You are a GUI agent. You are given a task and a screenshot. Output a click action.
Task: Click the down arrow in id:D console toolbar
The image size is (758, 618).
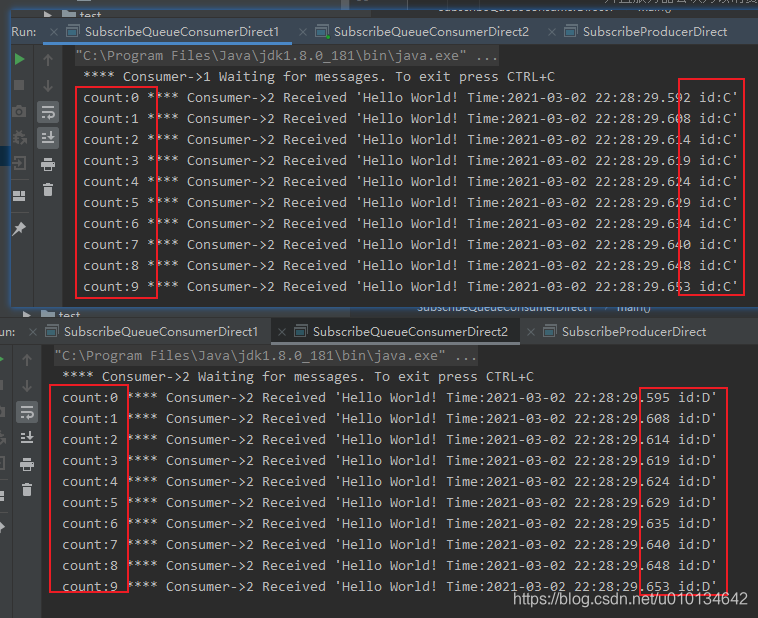pyautogui.click(x=27, y=385)
